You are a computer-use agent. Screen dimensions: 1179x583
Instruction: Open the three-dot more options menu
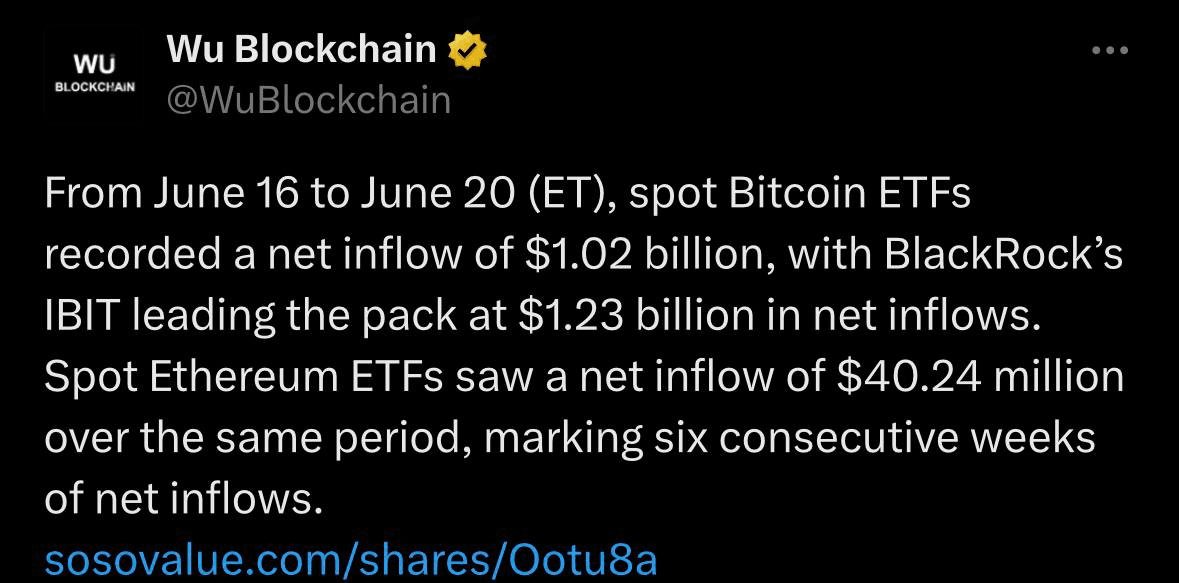coord(1110,50)
